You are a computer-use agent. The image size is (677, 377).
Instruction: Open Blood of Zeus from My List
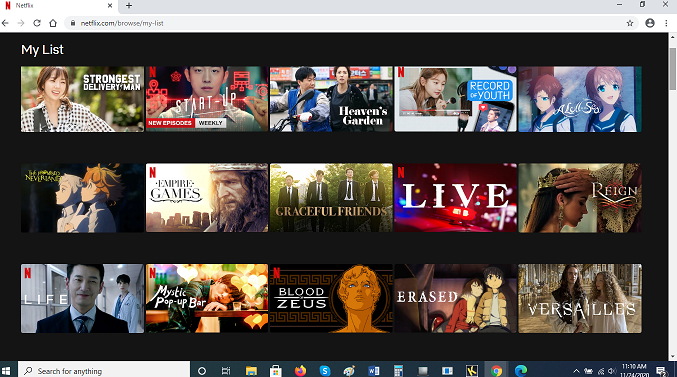point(331,298)
